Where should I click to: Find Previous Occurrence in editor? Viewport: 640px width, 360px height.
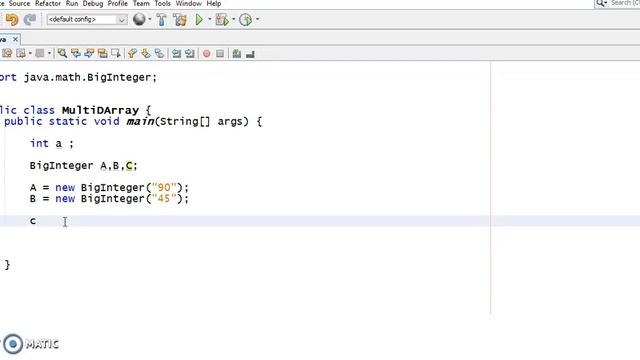[76, 53]
